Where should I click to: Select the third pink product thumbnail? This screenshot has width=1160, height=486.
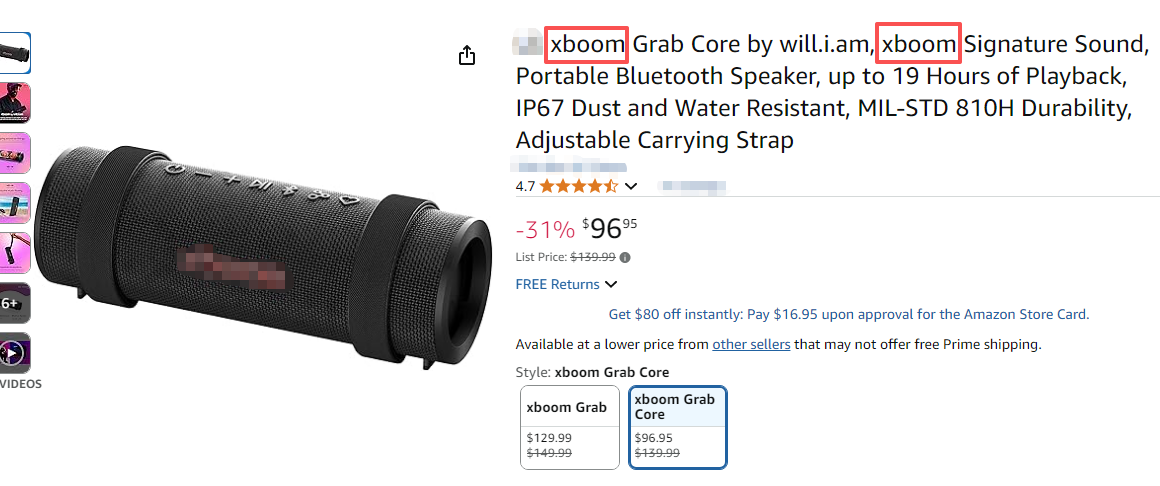[x=15, y=153]
